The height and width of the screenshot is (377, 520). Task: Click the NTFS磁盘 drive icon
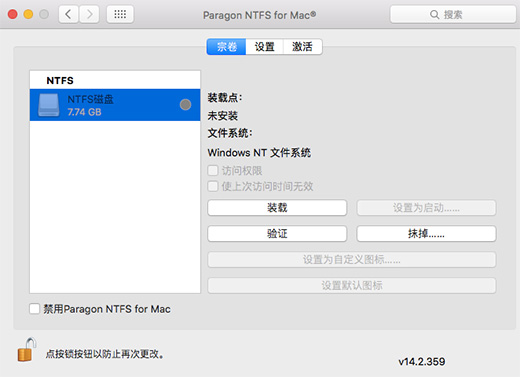click(49, 105)
